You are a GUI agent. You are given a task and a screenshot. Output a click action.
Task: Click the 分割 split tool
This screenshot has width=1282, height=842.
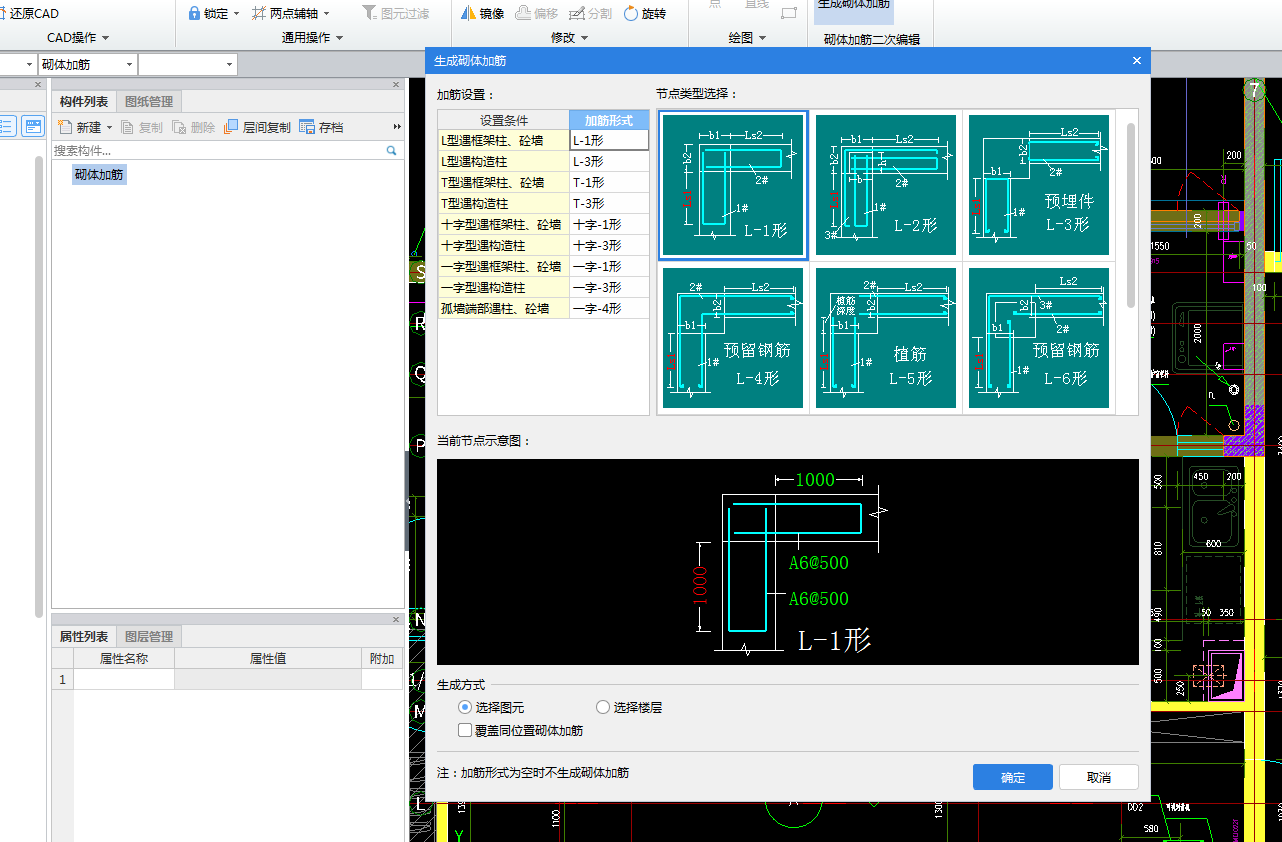point(591,14)
